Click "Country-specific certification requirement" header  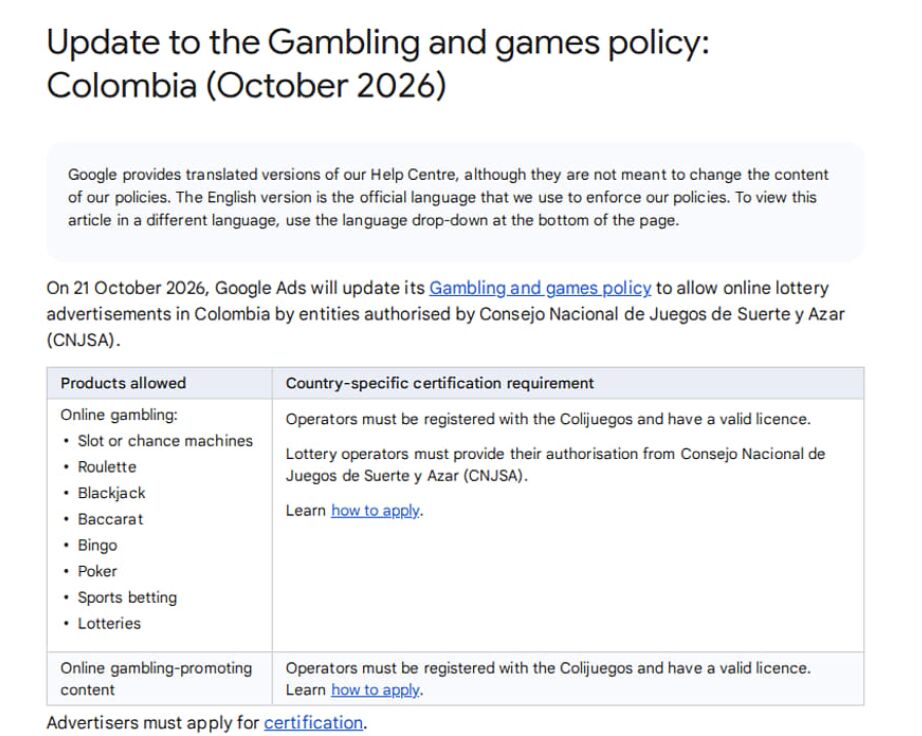point(440,383)
